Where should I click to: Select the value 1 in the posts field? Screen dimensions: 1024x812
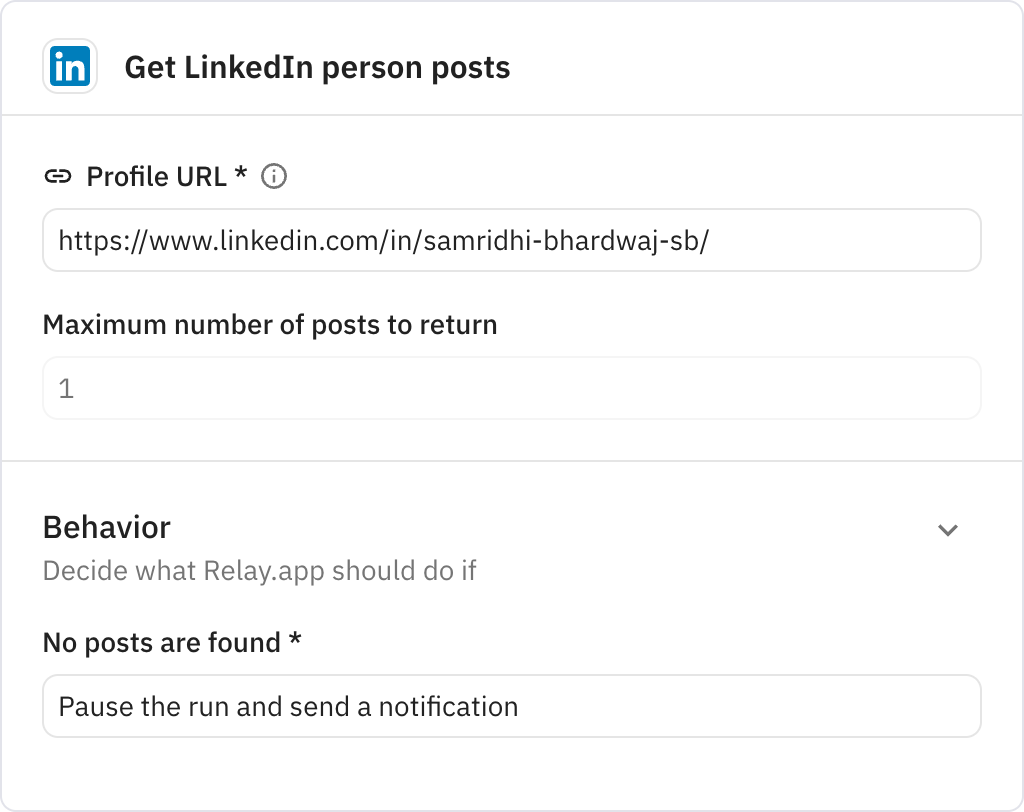point(66,388)
